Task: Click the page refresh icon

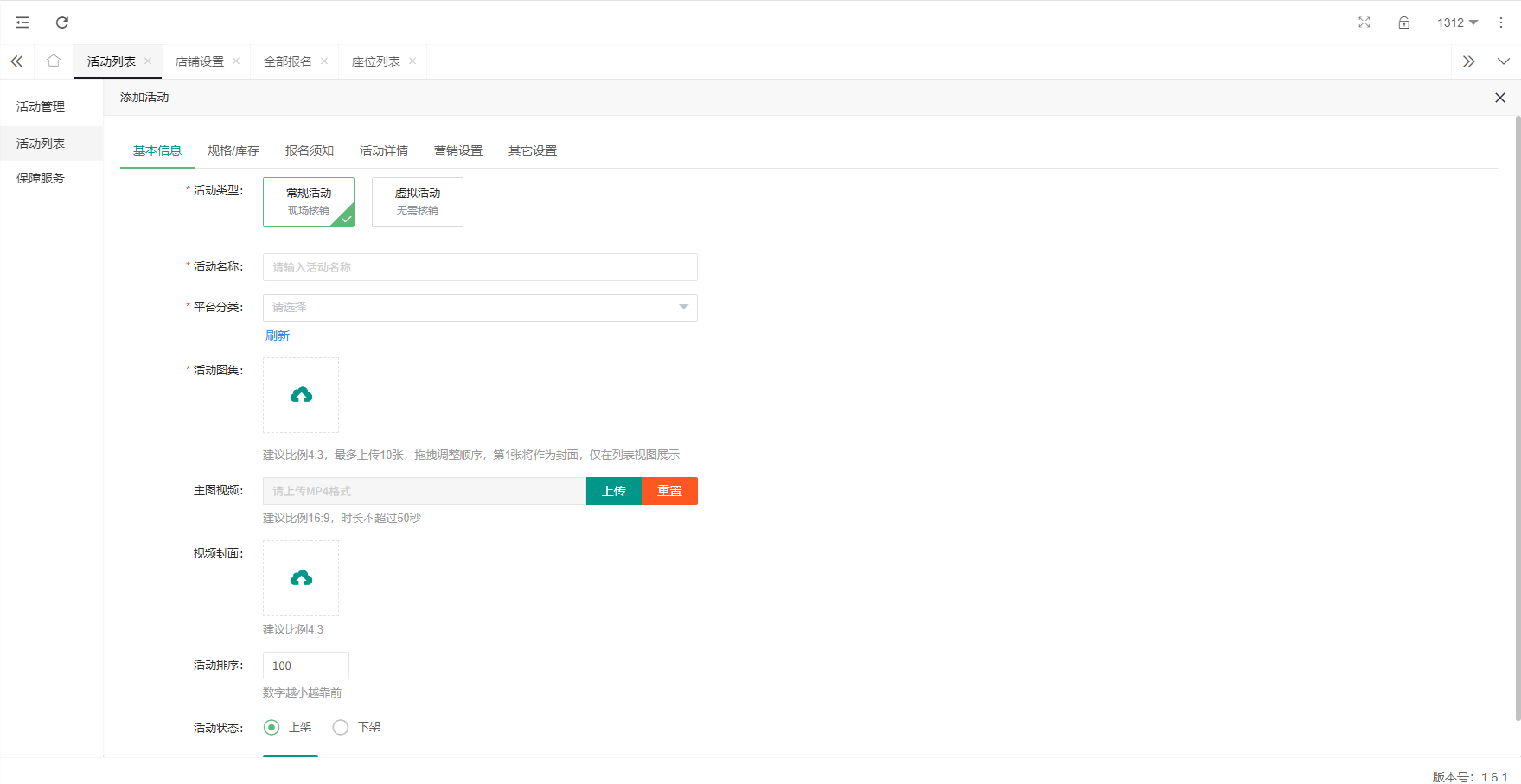Action: tap(62, 22)
